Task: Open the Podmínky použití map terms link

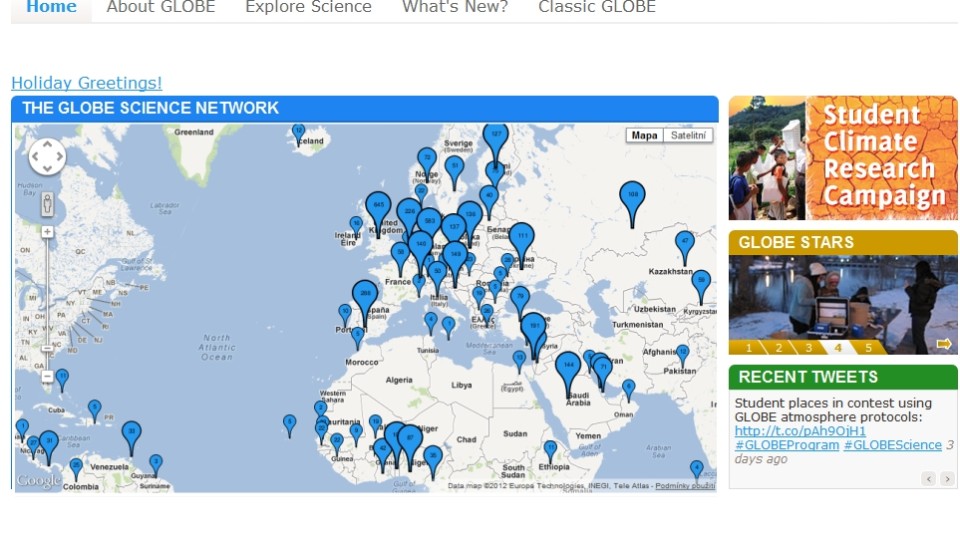Action: coord(684,486)
